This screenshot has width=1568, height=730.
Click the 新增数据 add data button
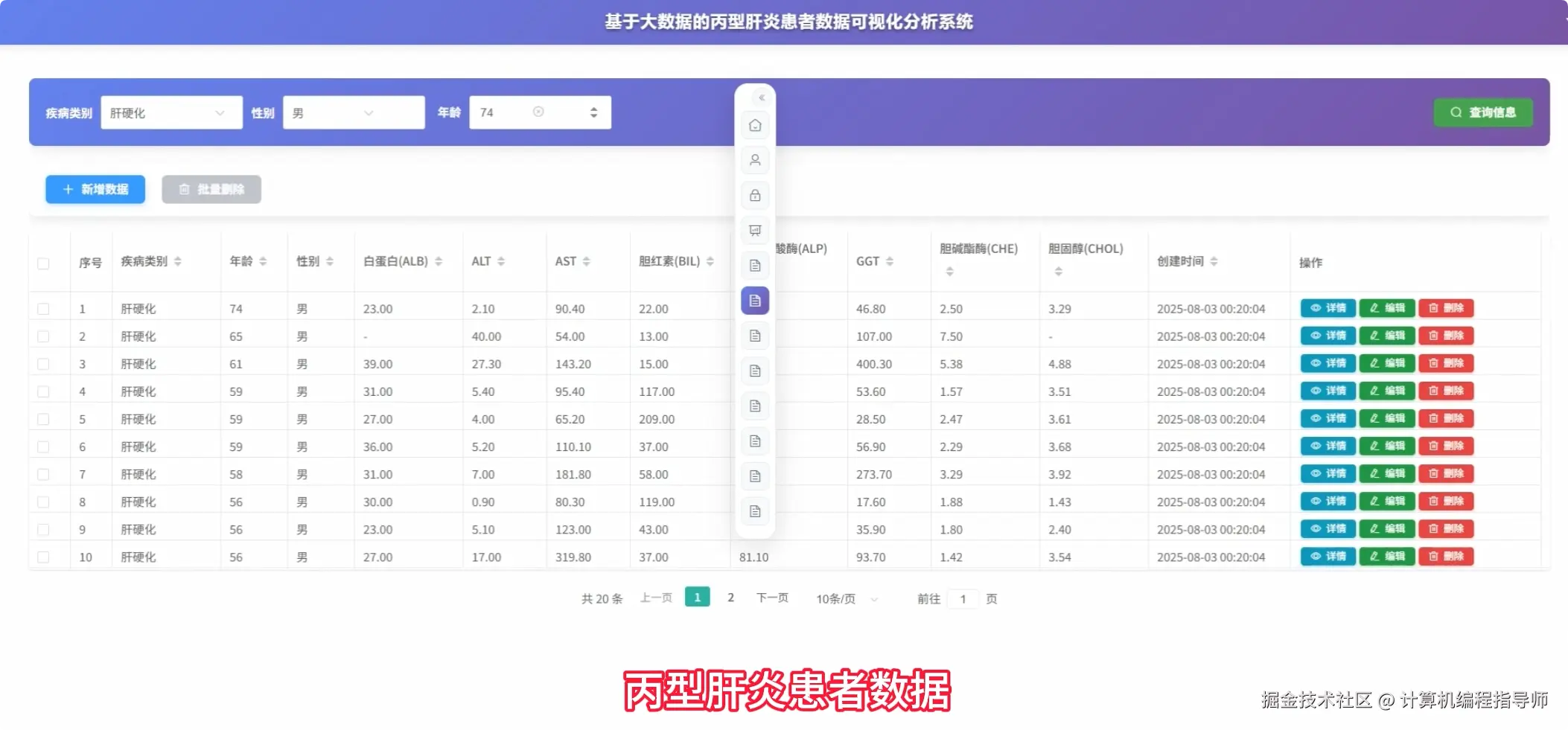tap(95, 189)
